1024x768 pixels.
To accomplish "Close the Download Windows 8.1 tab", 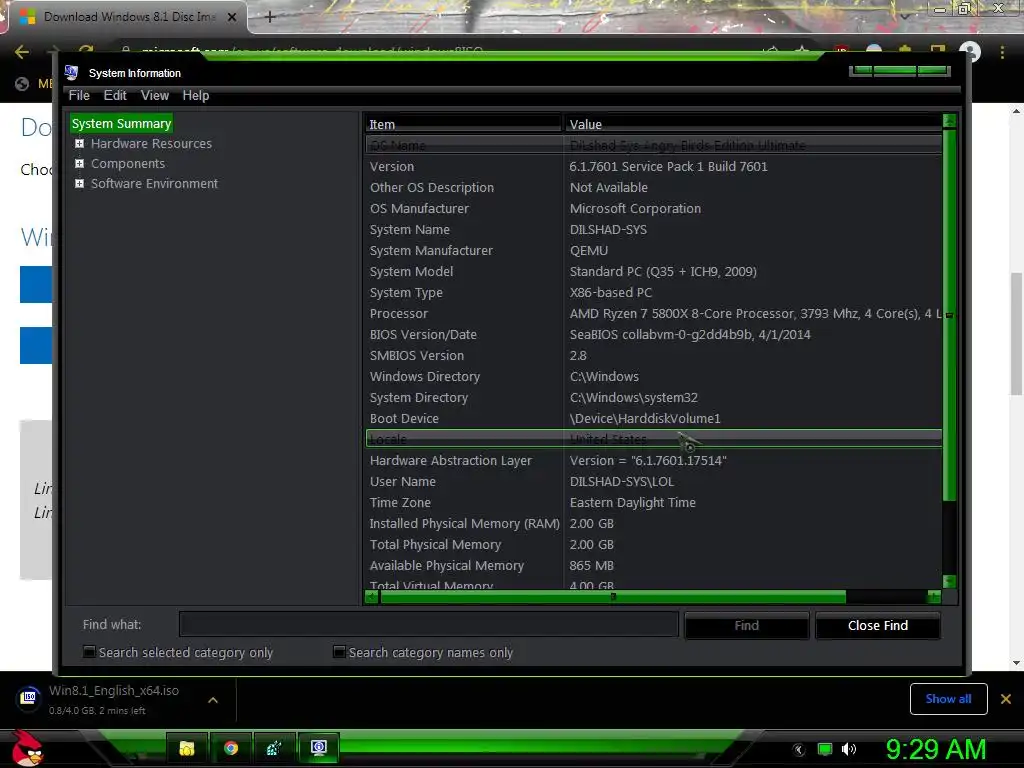I will [x=232, y=17].
